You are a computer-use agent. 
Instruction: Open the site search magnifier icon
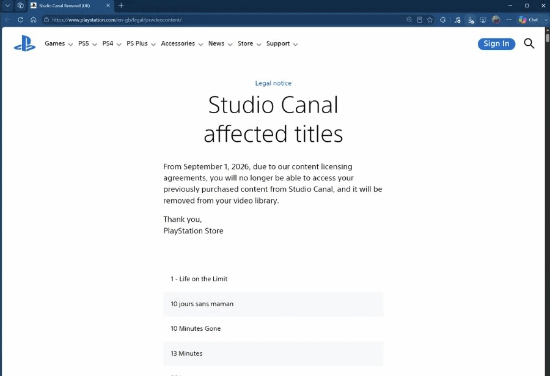[x=529, y=43]
